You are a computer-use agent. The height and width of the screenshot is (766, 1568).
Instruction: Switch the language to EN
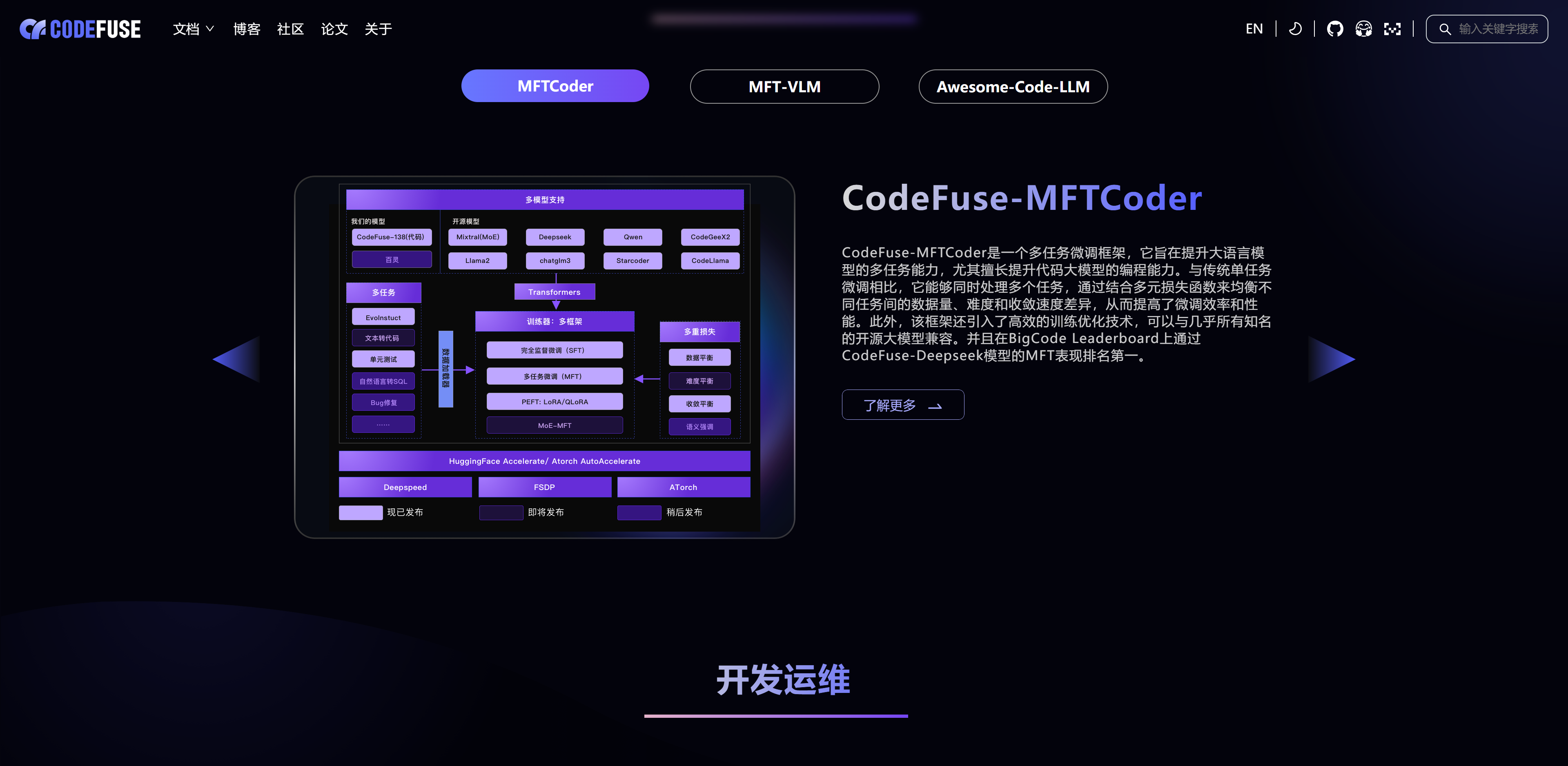1254,29
